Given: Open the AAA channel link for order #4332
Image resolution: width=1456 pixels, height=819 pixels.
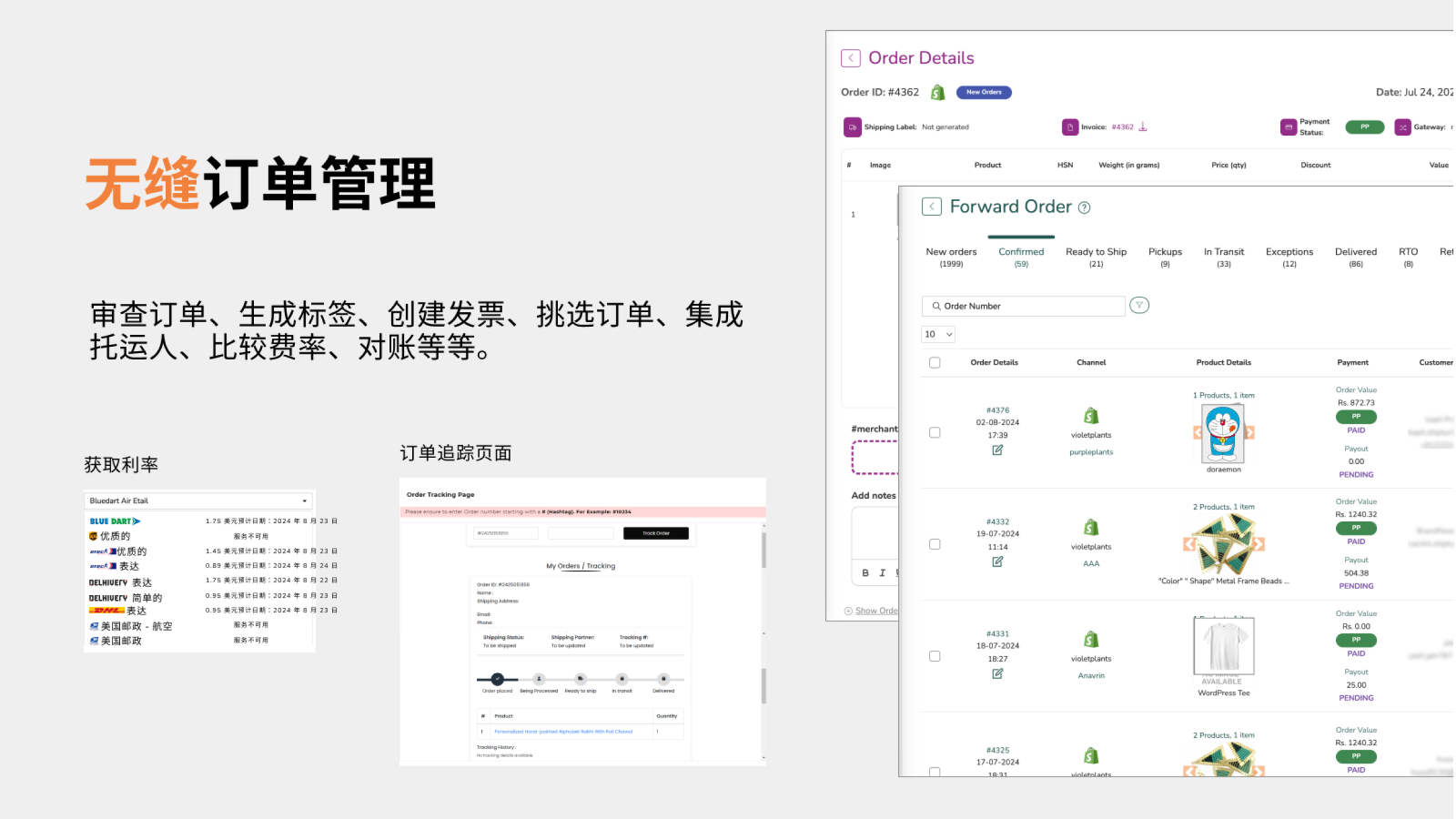Looking at the screenshot, I should click(1091, 564).
